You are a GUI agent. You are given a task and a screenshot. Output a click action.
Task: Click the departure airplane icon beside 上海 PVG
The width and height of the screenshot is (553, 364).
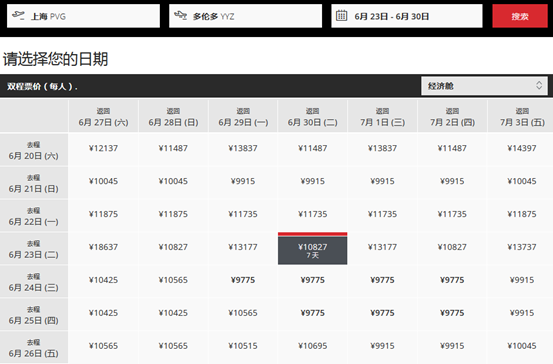[18, 16]
